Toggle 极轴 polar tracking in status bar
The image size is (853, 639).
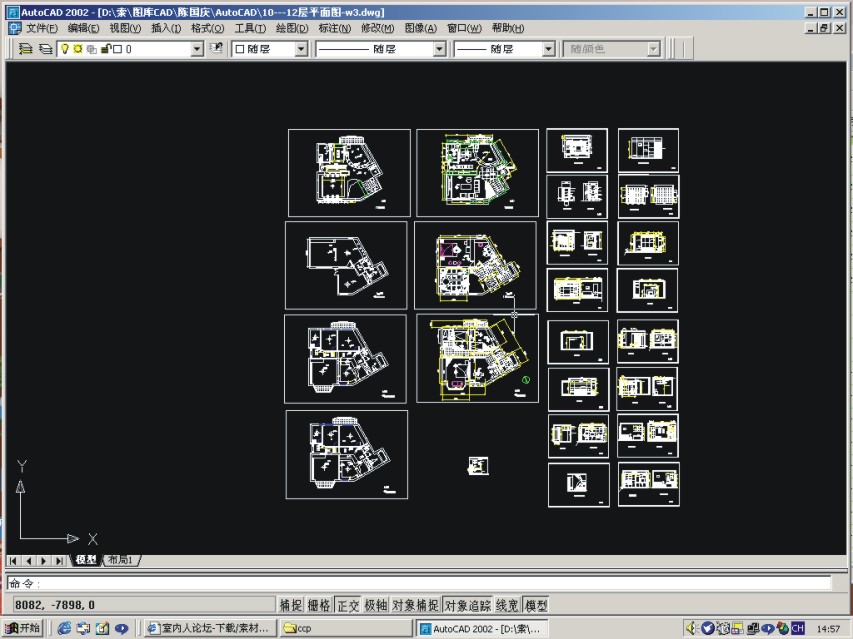click(x=375, y=605)
